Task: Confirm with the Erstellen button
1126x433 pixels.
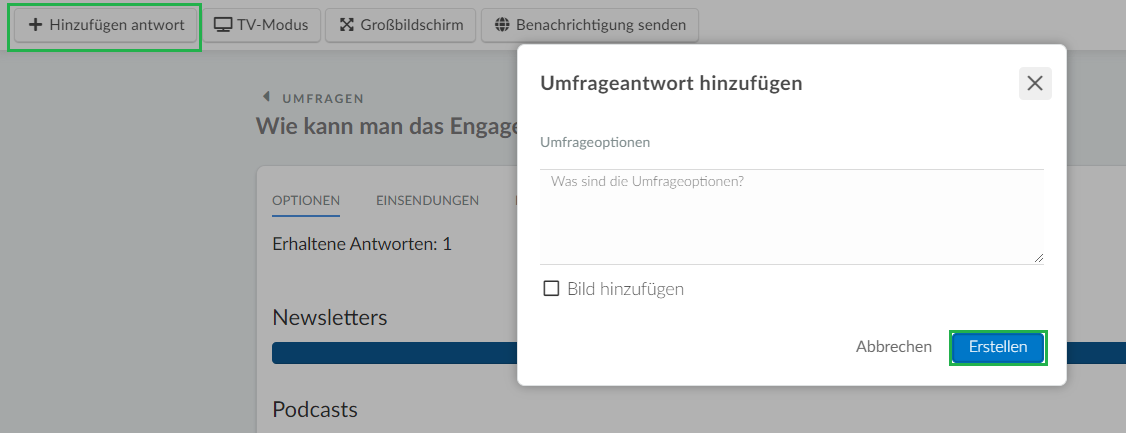Action: point(998,347)
